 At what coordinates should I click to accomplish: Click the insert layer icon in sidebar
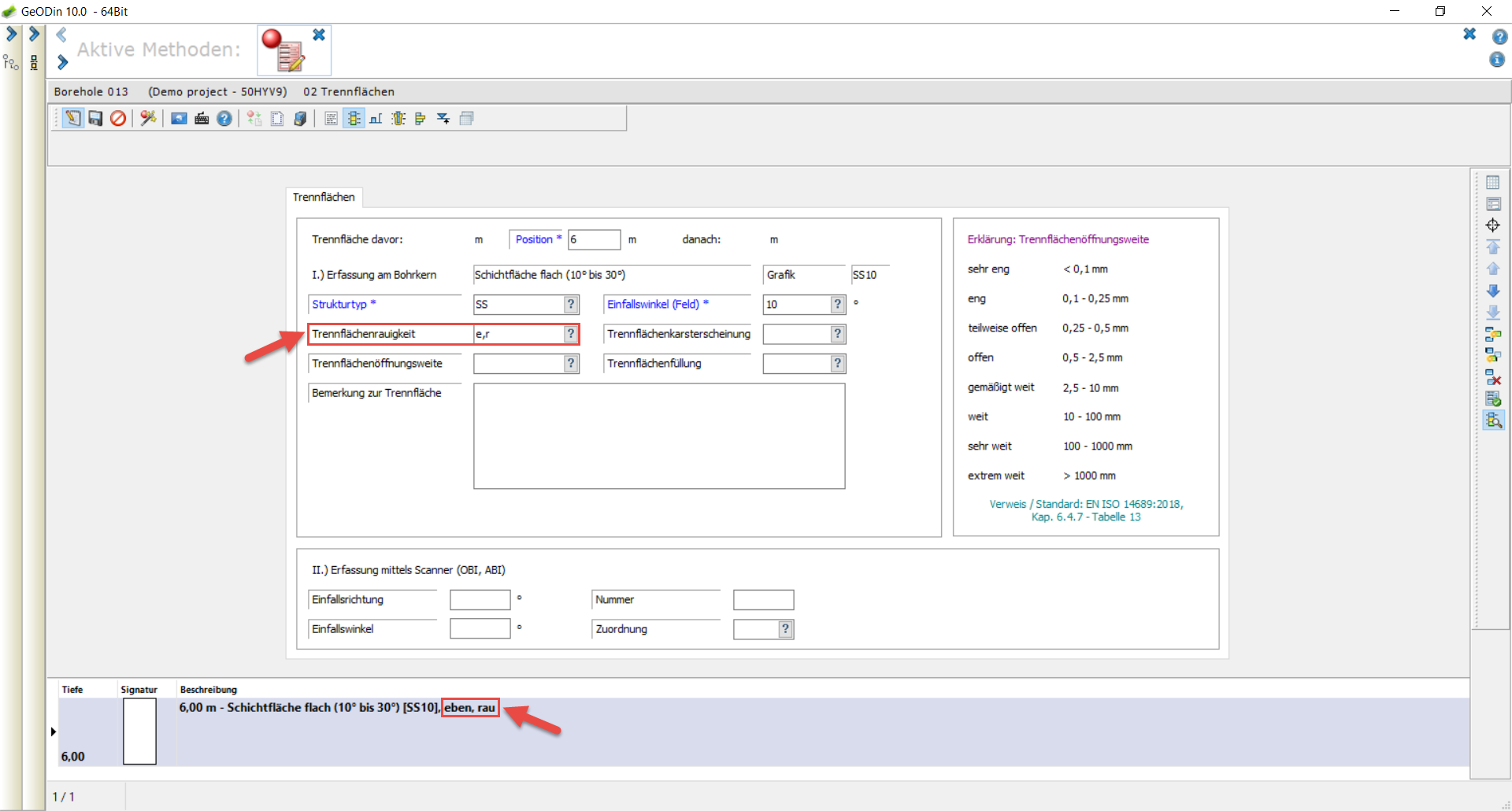tap(1492, 335)
